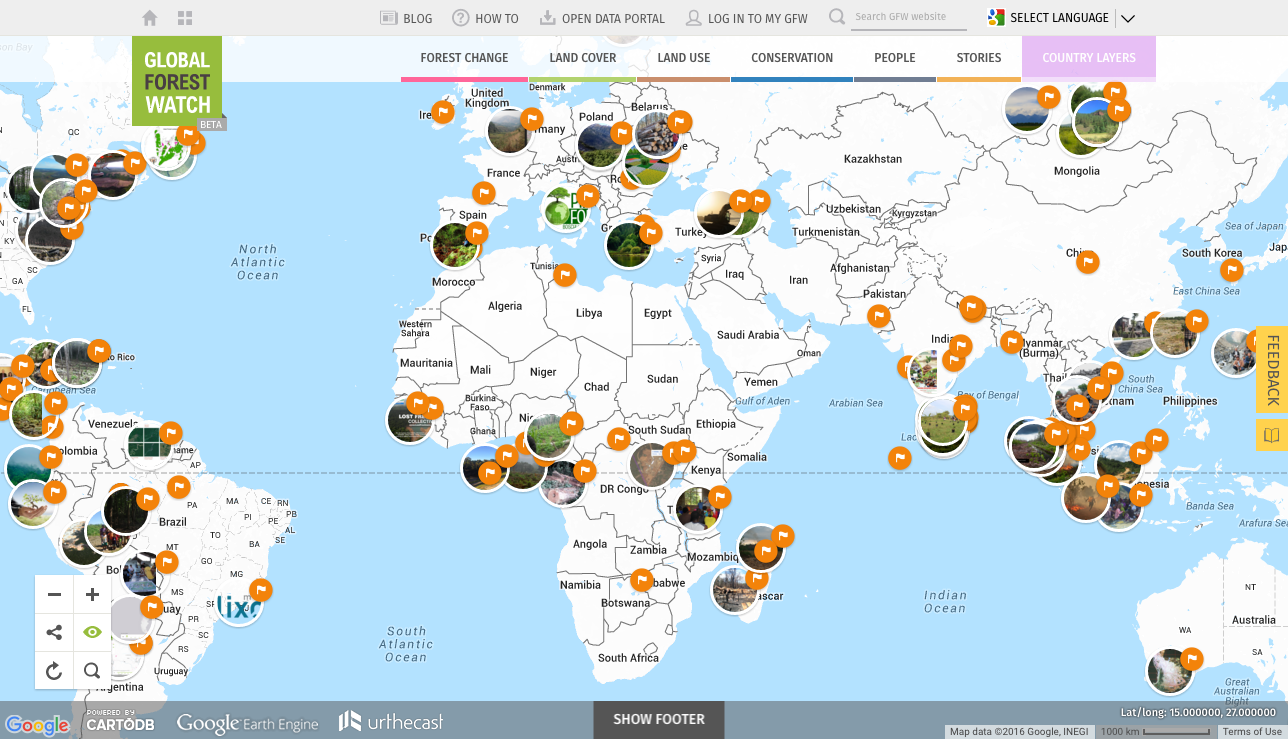Open the story thumbnail over Sri Lanka

942,421
